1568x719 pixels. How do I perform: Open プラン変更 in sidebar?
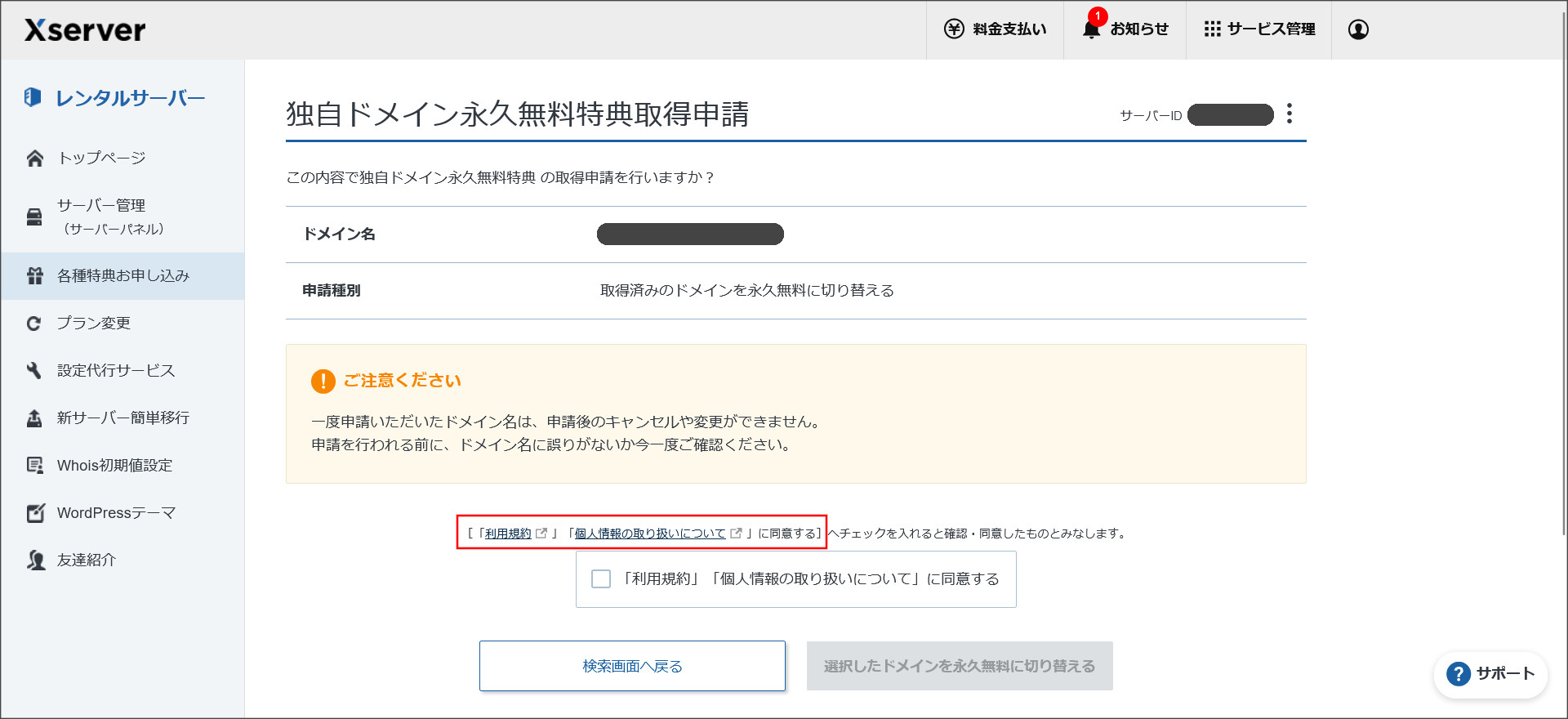[x=122, y=324]
